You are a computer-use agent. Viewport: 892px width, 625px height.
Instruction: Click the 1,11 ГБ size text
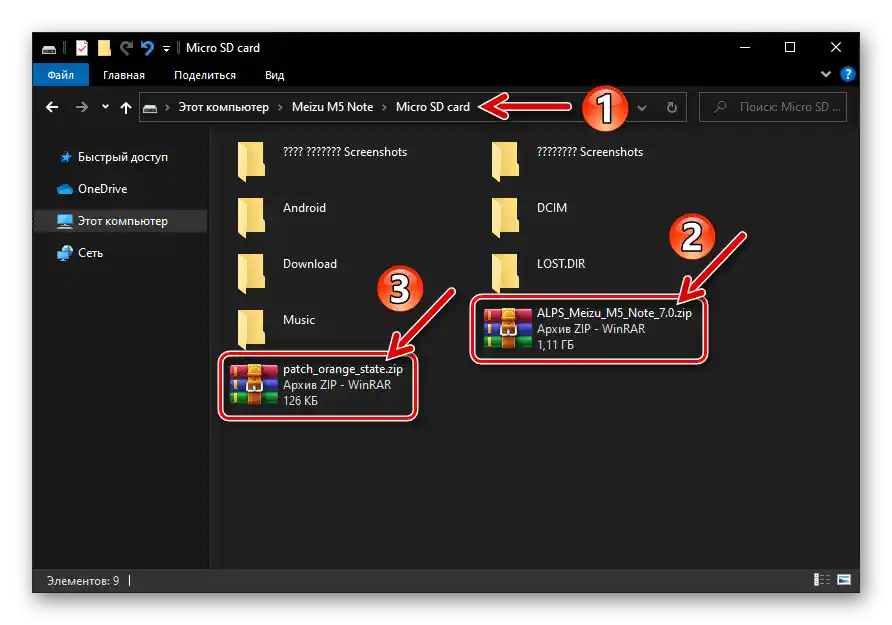555,345
